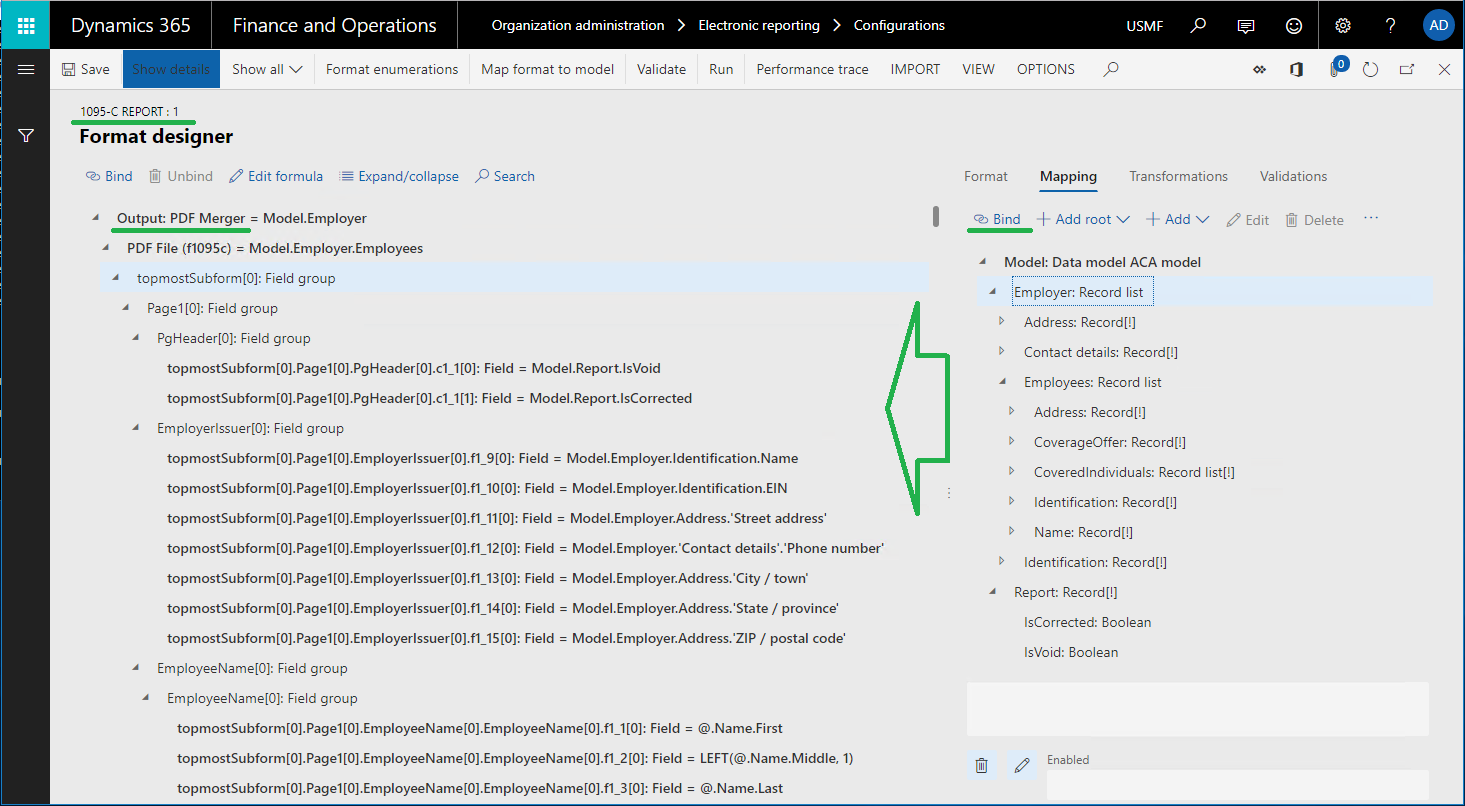This screenshot has width=1465, height=806.
Task: Click the search magnifier in top bar
Action: [x=1198, y=25]
